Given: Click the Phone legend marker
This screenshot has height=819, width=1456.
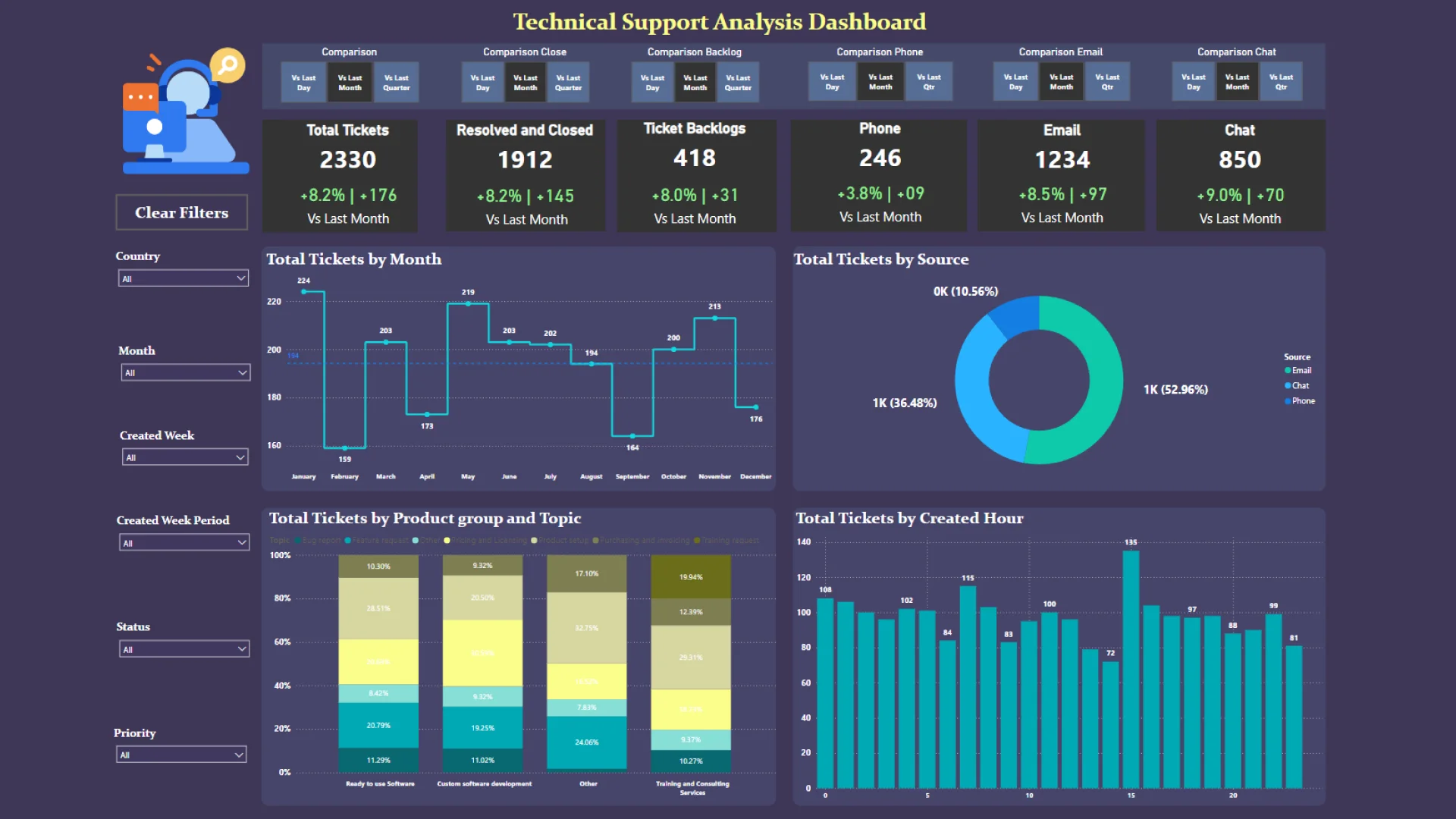Looking at the screenshot, I should click(x=1288, y=400).
